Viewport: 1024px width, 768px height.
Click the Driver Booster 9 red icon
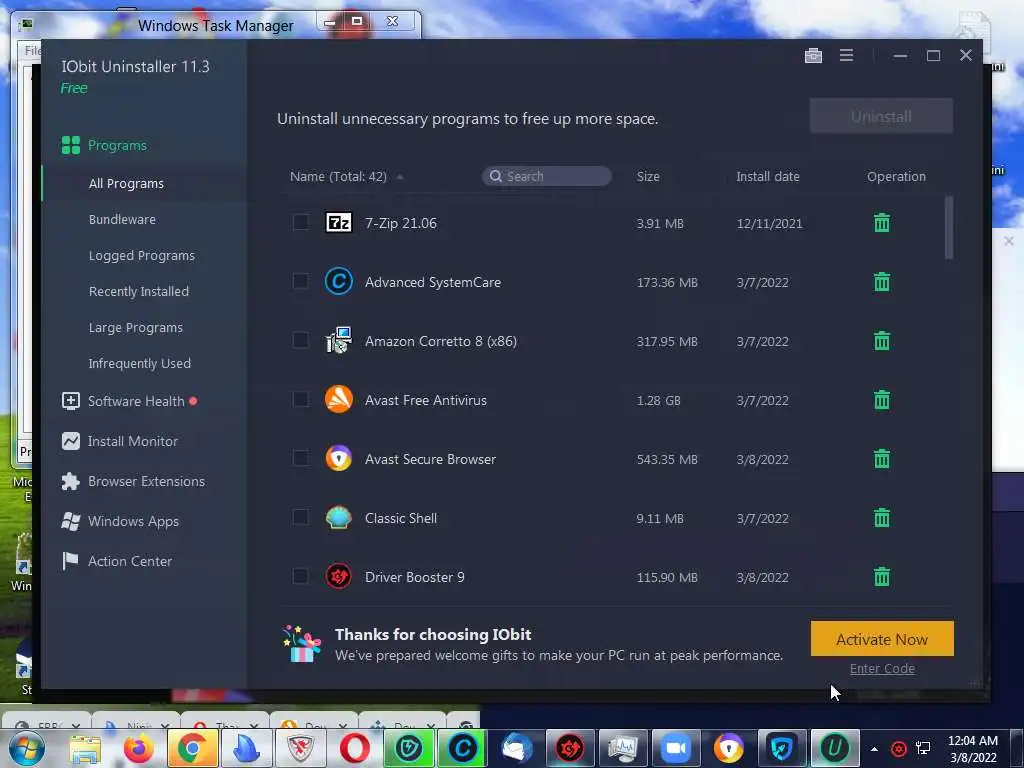pos(338,576)
